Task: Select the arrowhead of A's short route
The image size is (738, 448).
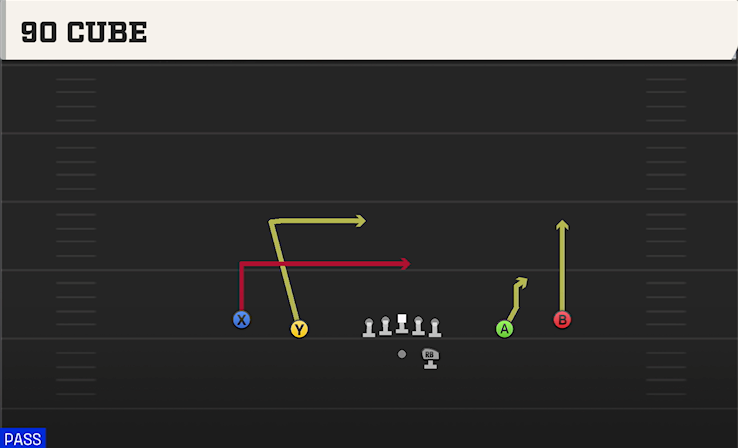Action: [x=521, y=281]
